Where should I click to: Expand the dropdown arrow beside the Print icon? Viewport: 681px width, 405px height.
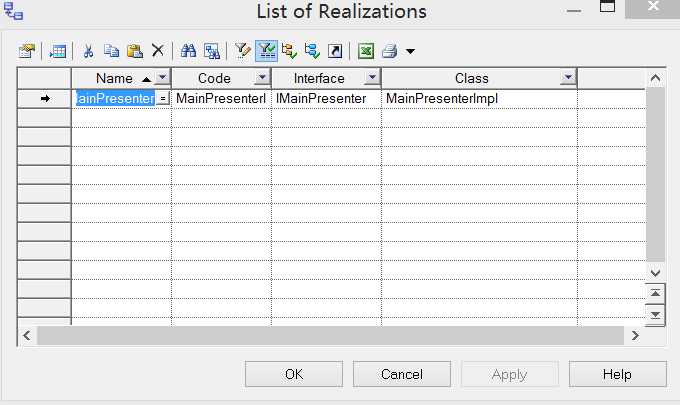[410, 51]
